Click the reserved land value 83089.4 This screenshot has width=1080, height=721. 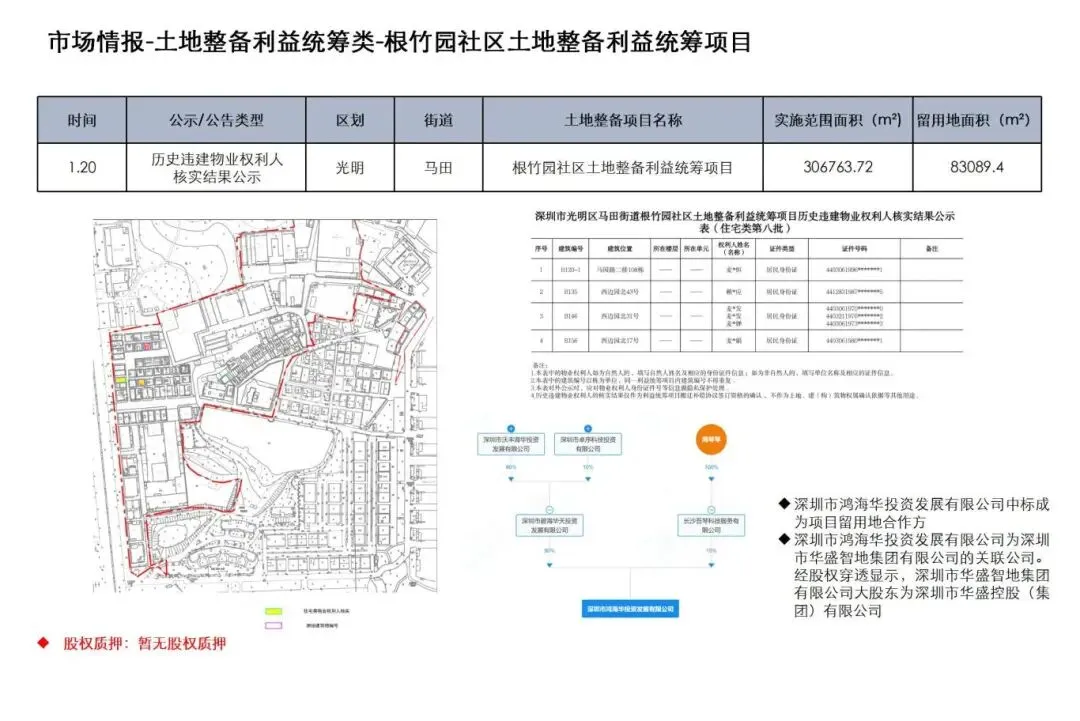click(977, 167)
